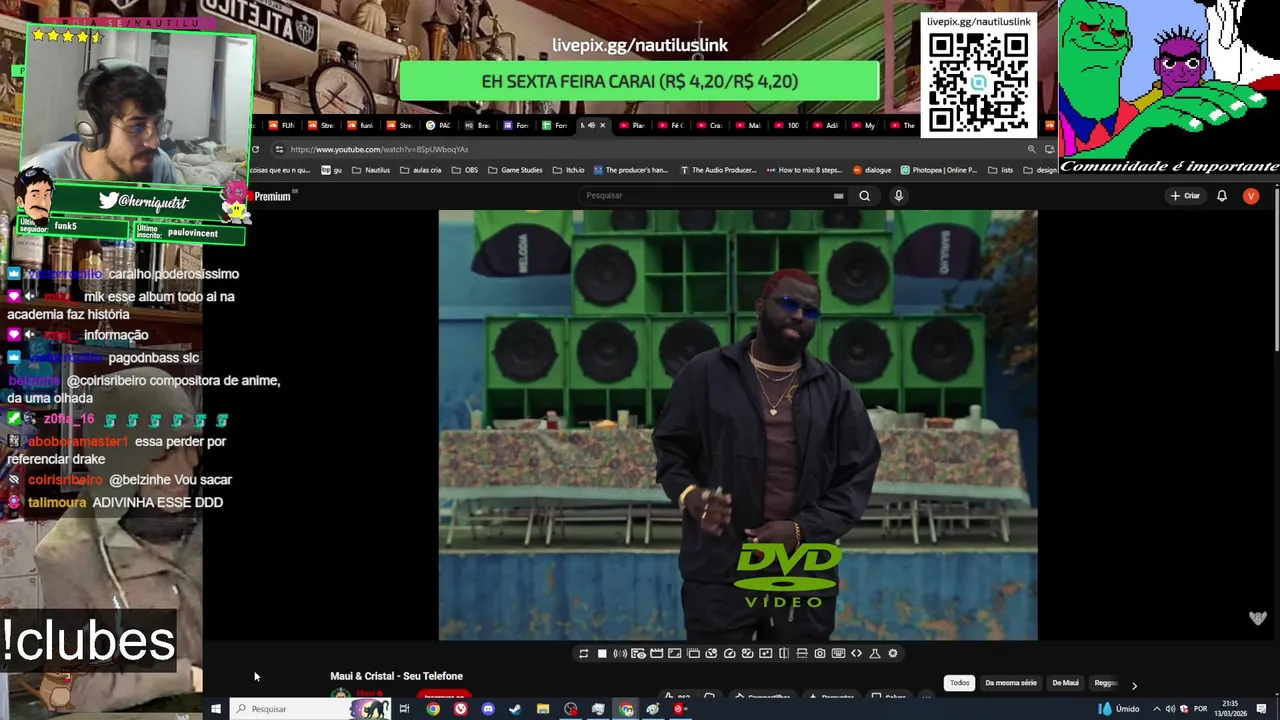Open the OBS bookmarks folder
The image size is (1280, 720).
[465, 170]
